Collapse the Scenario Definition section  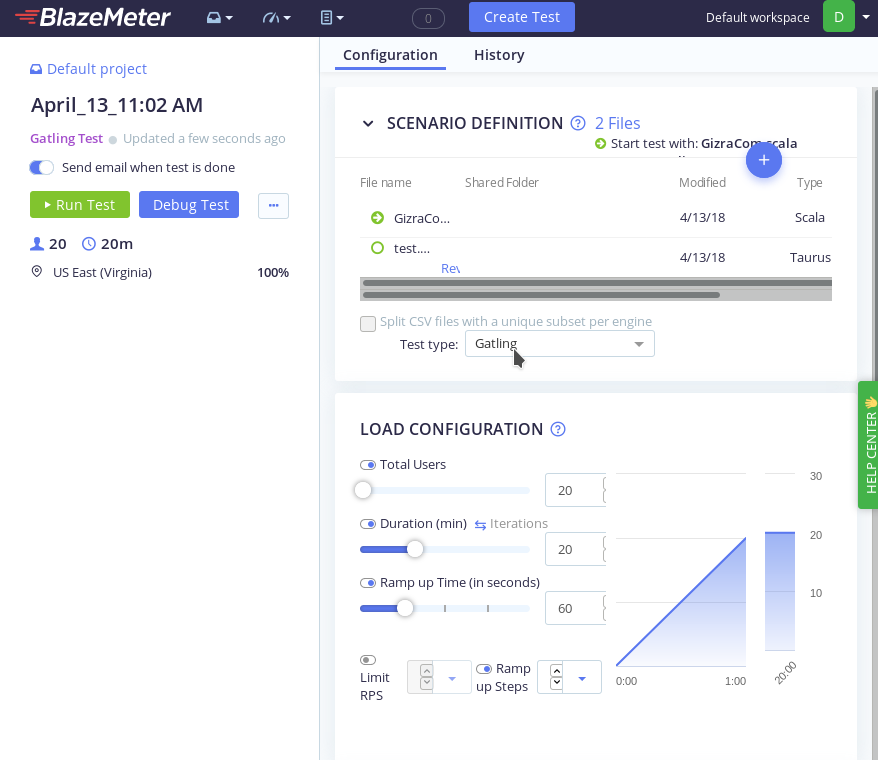[x=367, y=124]
